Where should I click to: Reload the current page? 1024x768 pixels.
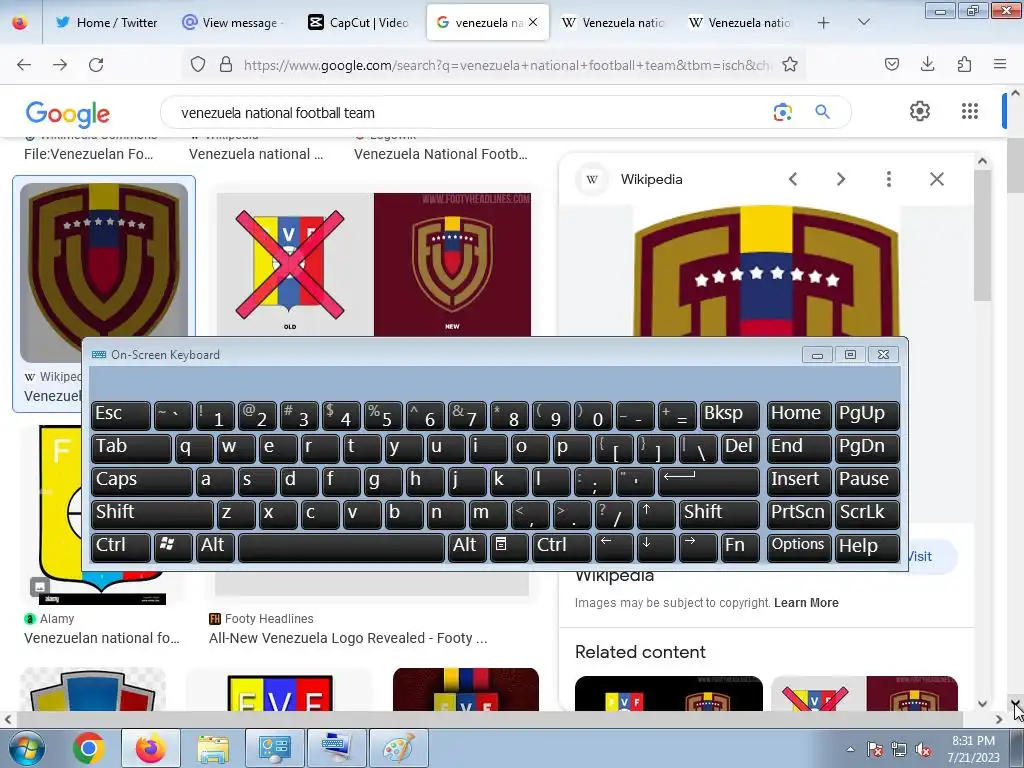tap(96, 65)
